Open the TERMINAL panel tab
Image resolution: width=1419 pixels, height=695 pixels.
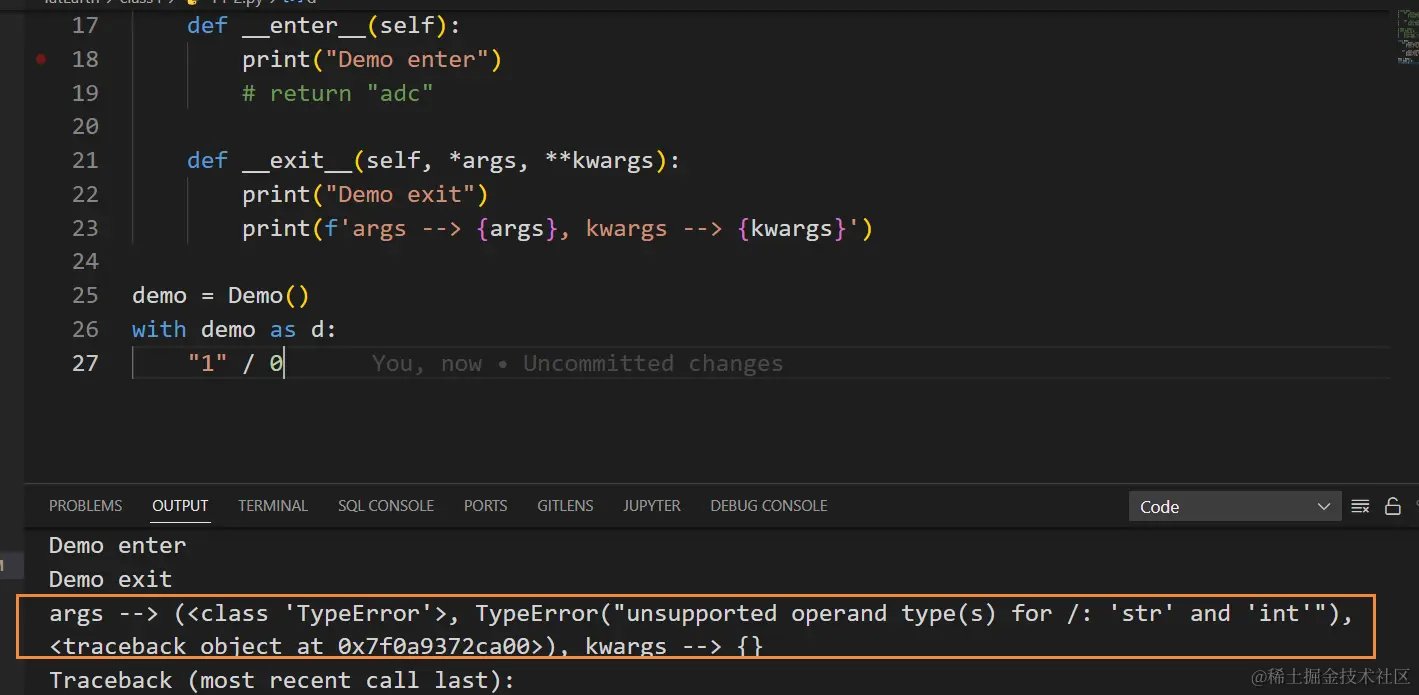[x=273, y=506]
